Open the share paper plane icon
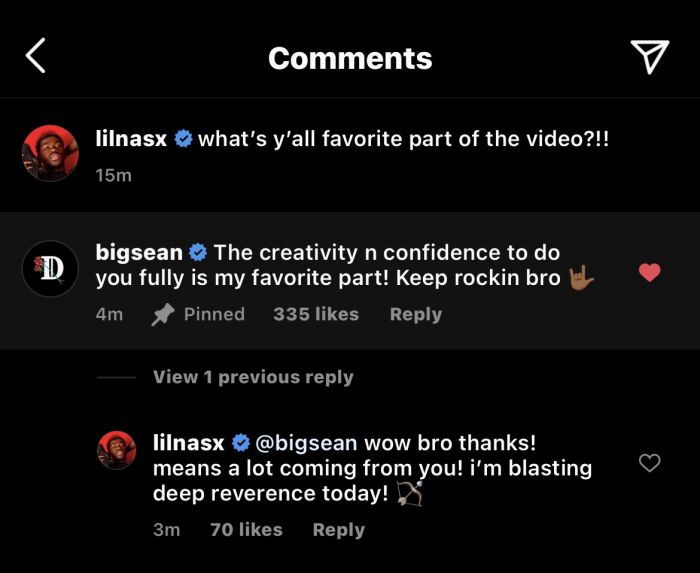Image resolution: width=700 pixels, height=573 pixels. [x=650, y=57]
